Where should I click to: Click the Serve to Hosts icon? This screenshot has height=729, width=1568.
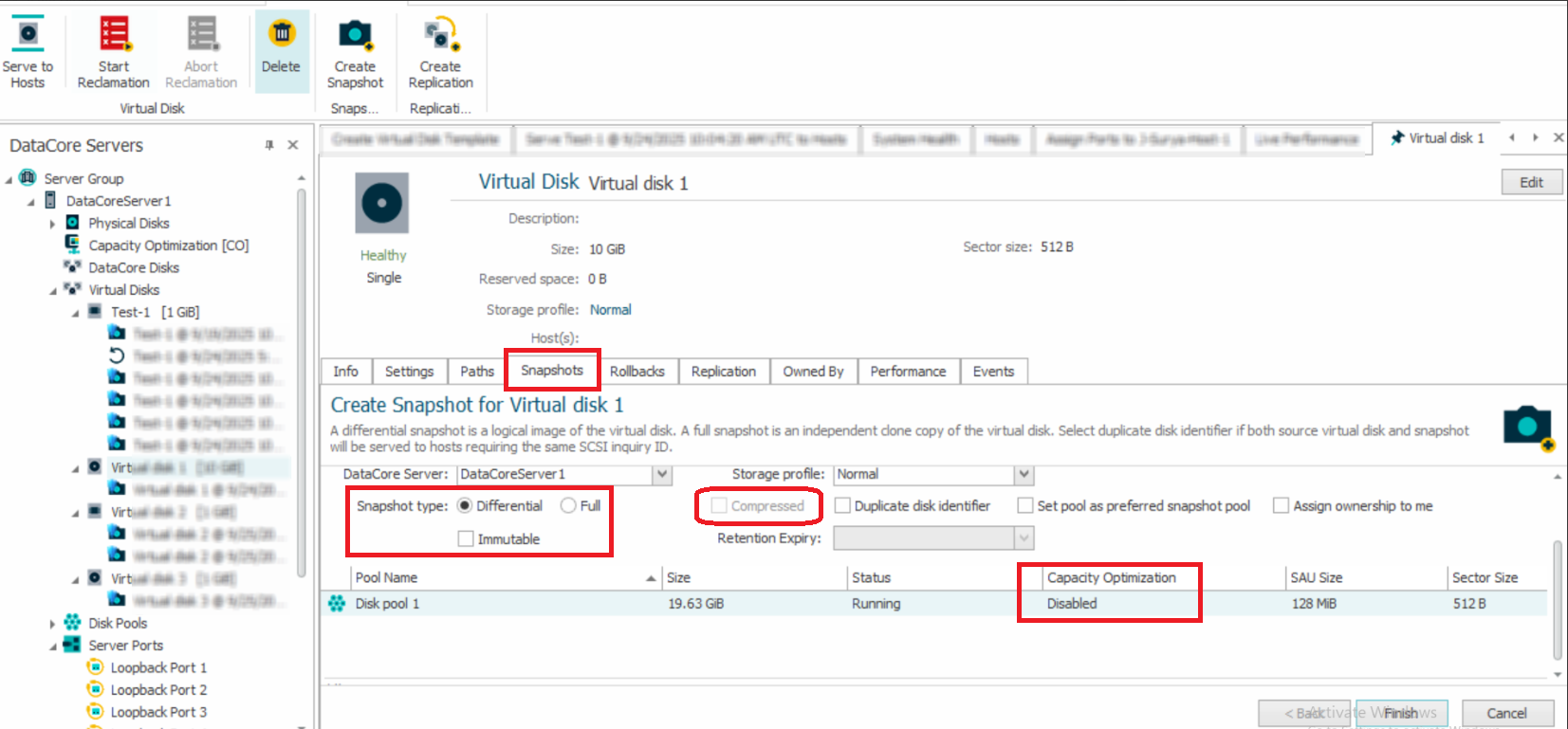[x=28, y=35]
